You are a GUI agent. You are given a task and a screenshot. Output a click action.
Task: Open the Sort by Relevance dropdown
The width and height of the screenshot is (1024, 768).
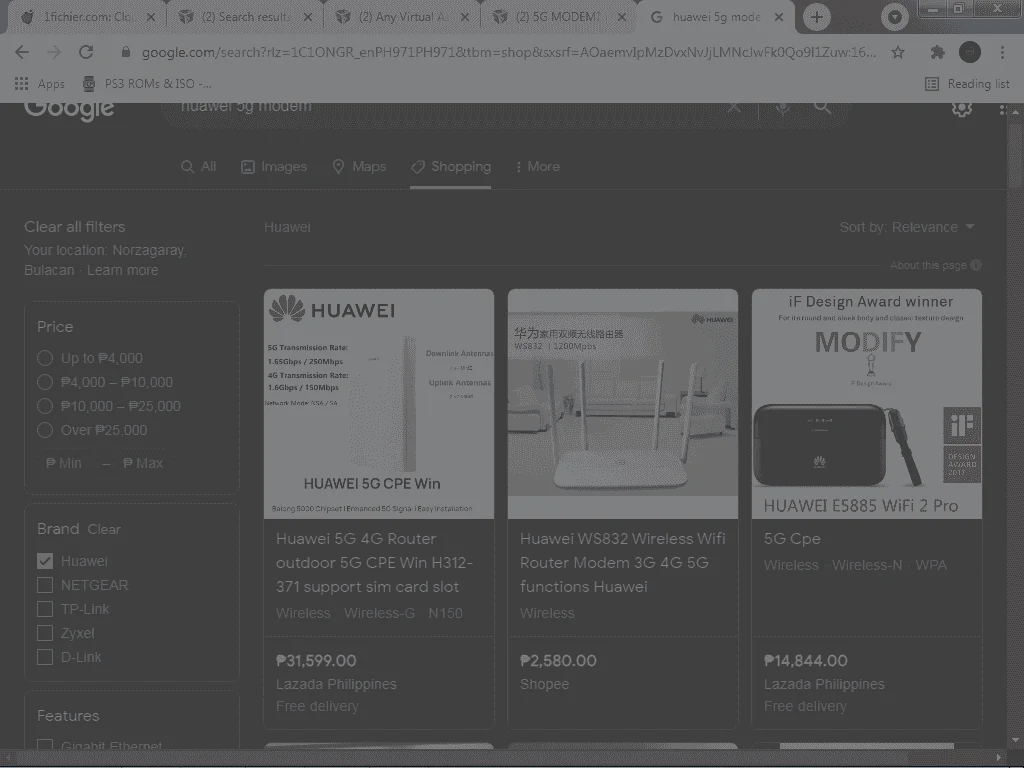907,227
